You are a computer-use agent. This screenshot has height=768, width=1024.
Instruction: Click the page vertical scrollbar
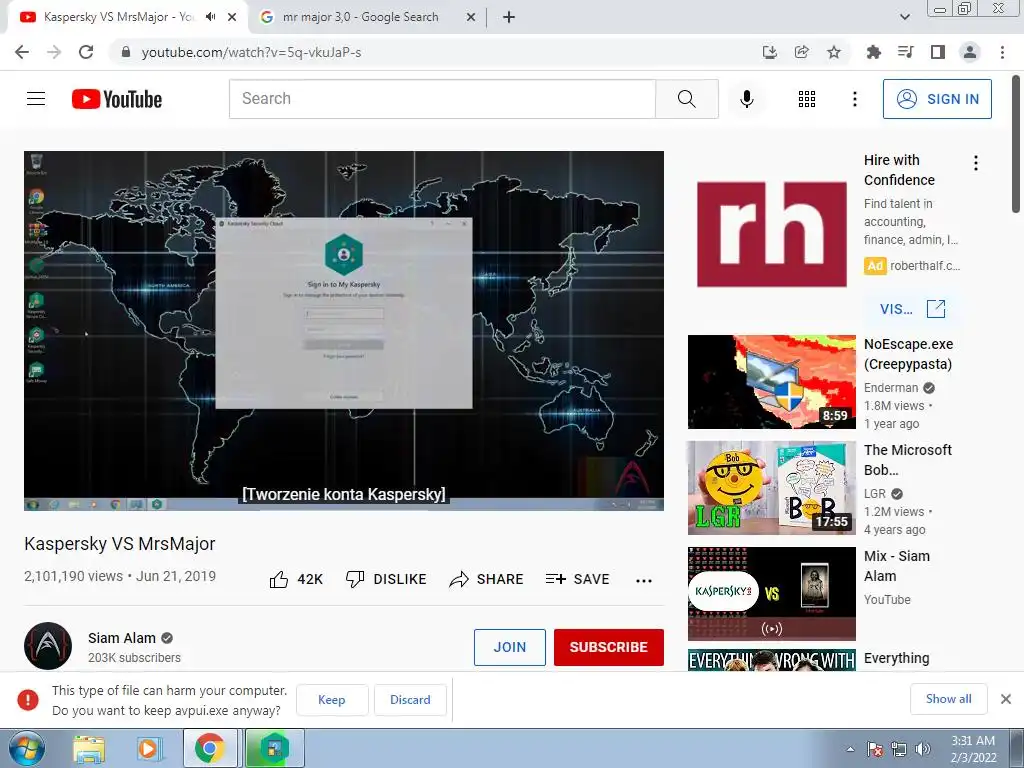coord(1017,144)
